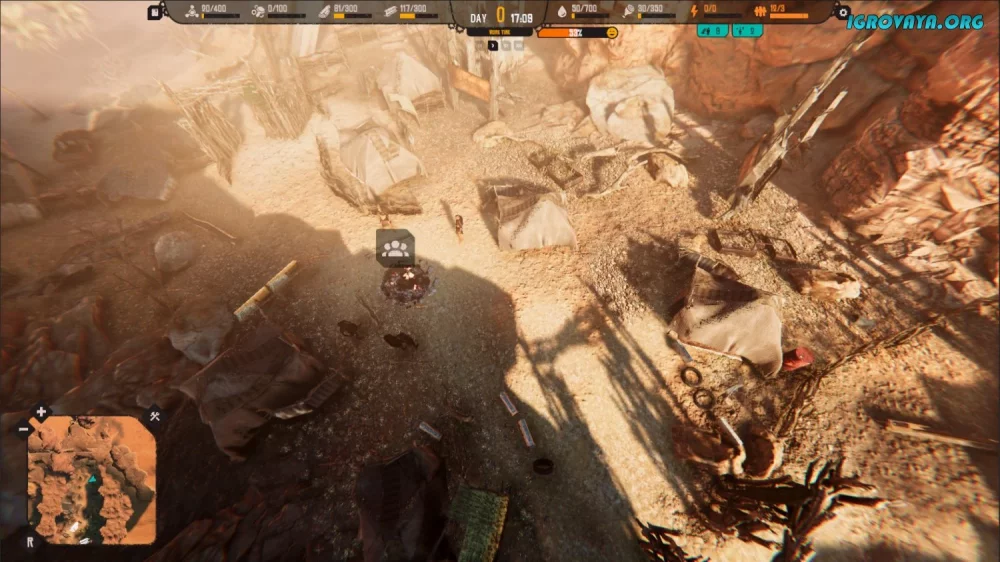The height and width of the screenshot is (562, 1000).
Task: Click the population orange capacity bar
Action: point(789,16)
